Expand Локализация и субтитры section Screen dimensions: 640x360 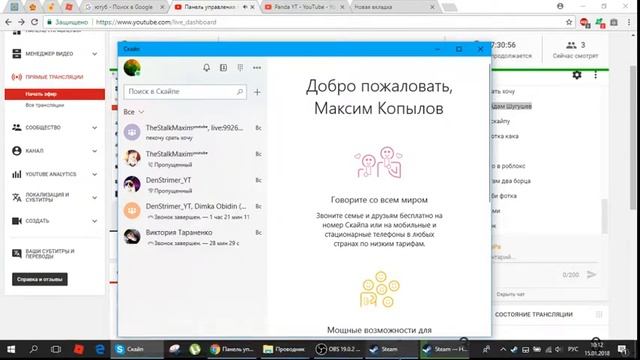click(95, 198)
